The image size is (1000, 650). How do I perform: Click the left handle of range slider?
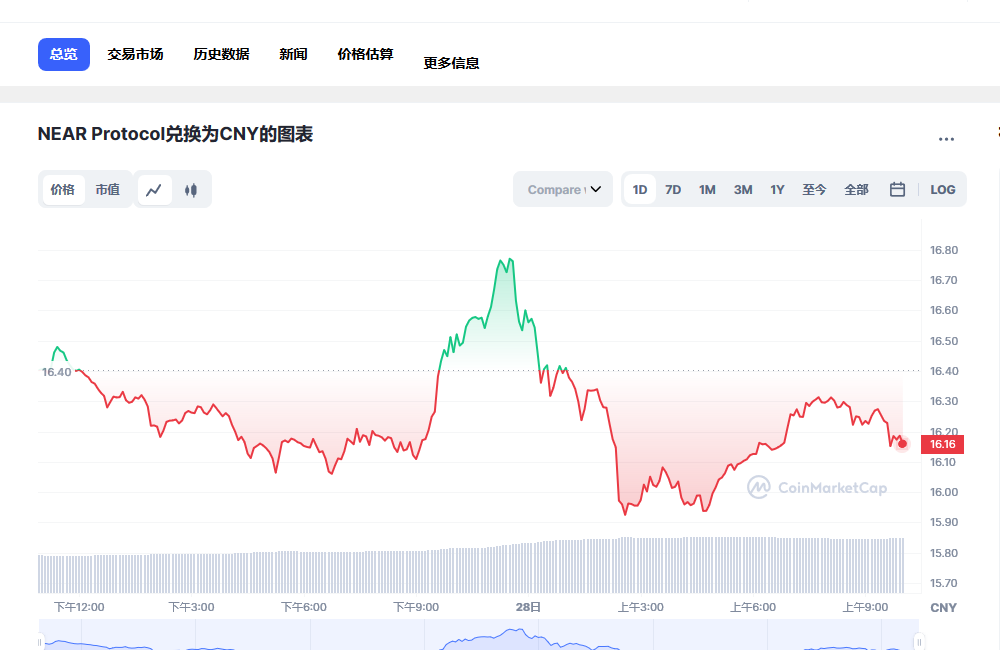[40, 641]
